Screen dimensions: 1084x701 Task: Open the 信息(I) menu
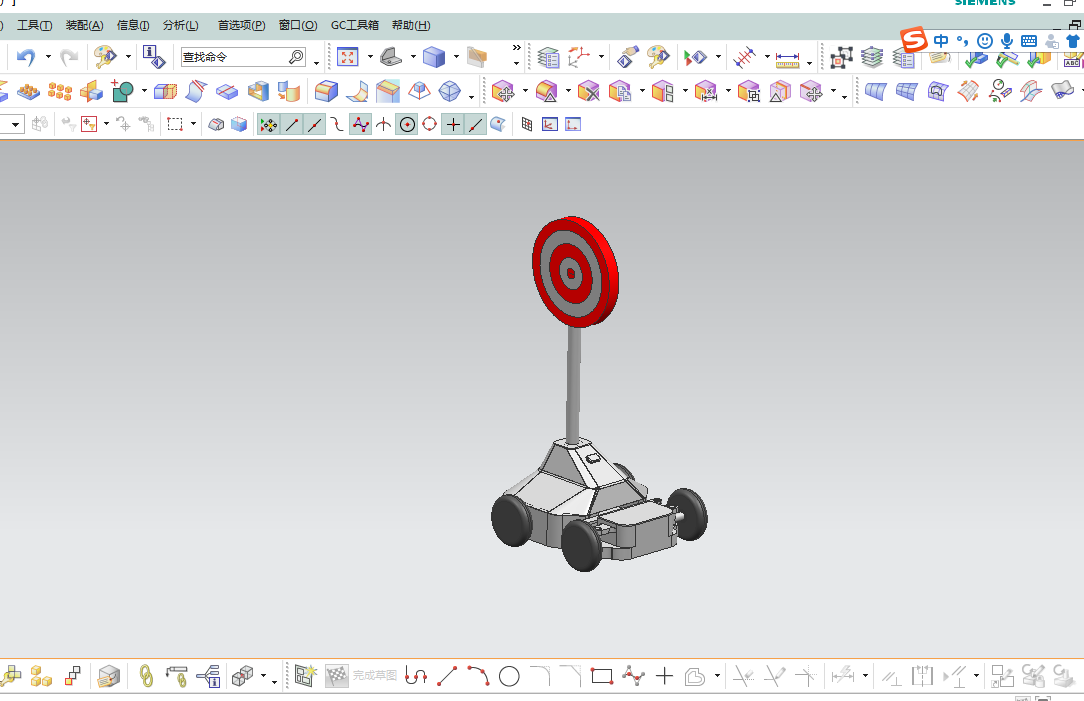tap(133, 26)
